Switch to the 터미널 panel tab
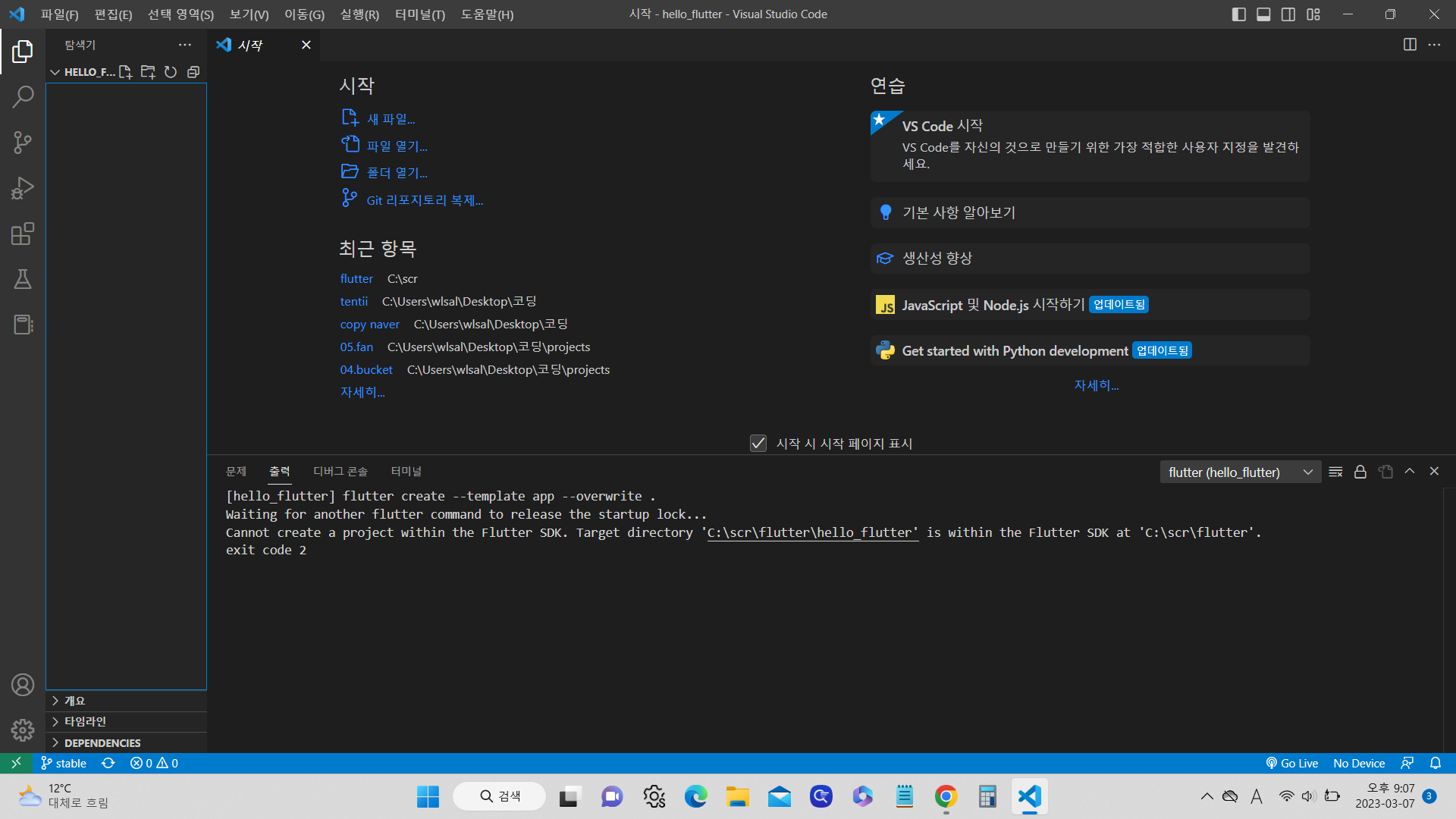 tap(406, 472)
